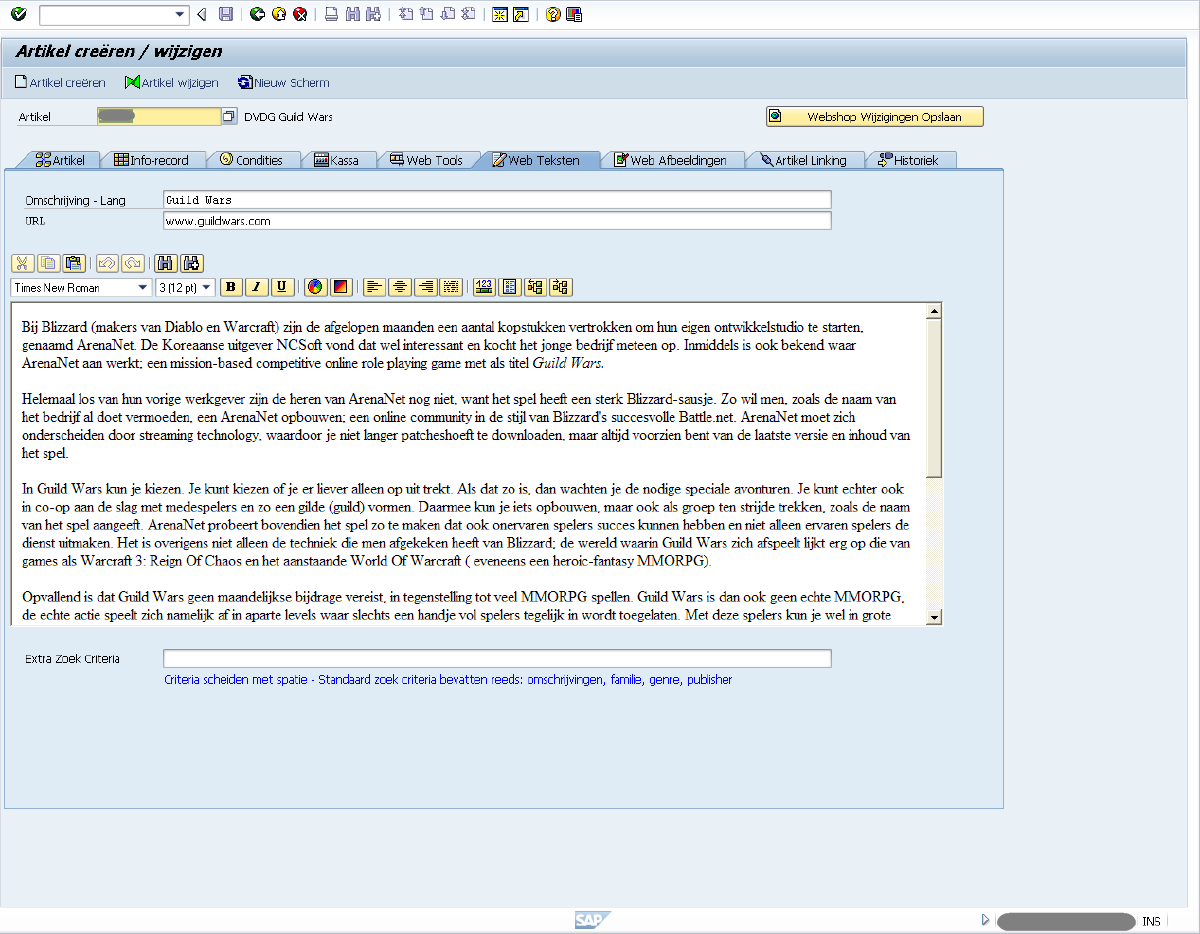Viewport: 1200px width, 934px height.
Task: Toggle Italic formatting button
Action: [257, 287]
